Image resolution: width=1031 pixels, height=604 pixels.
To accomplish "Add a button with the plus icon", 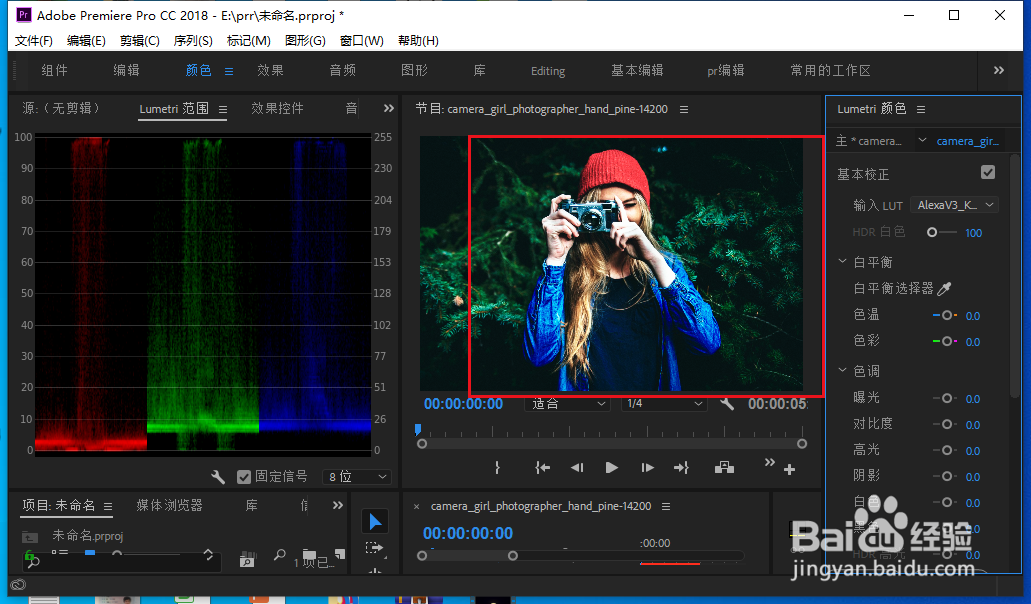I will [790, 470].
